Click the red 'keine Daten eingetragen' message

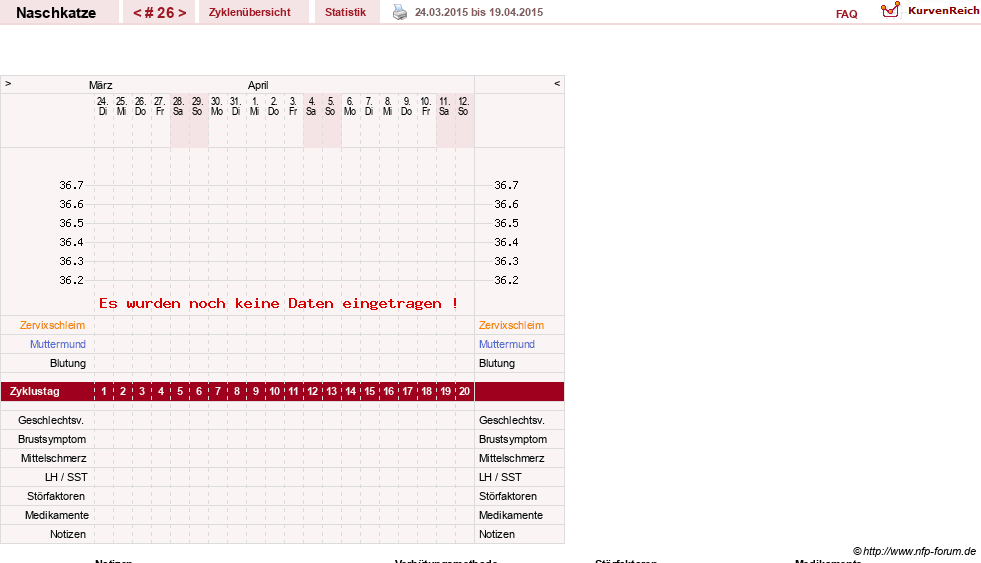(278, 303)
